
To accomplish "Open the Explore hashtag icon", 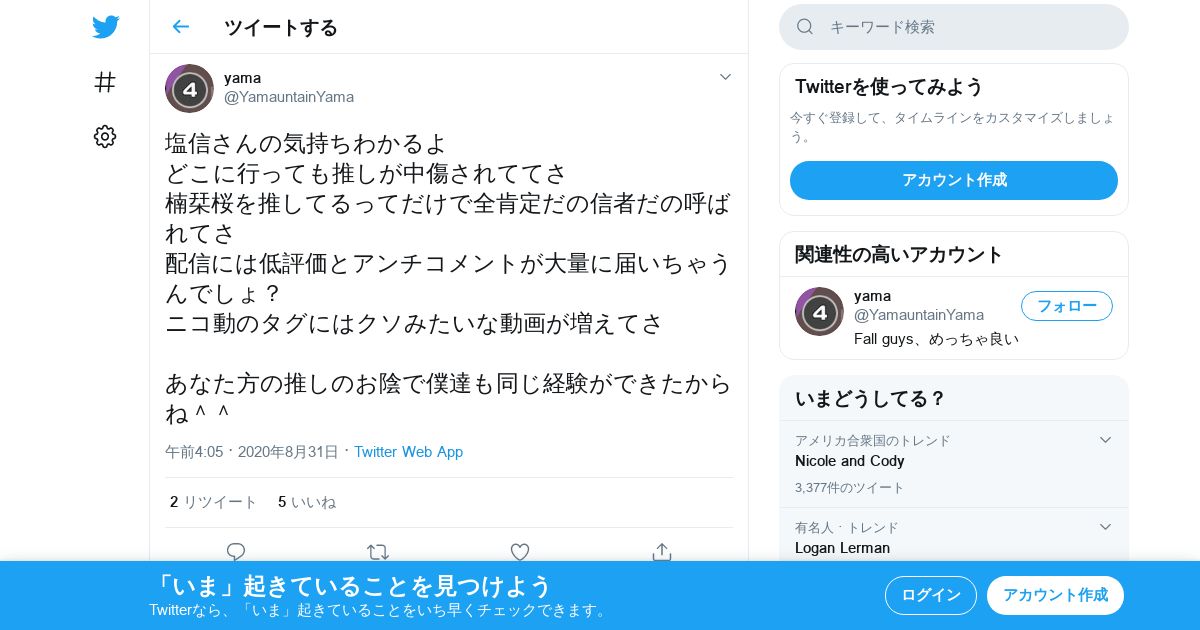I will (x=105, y=82).
